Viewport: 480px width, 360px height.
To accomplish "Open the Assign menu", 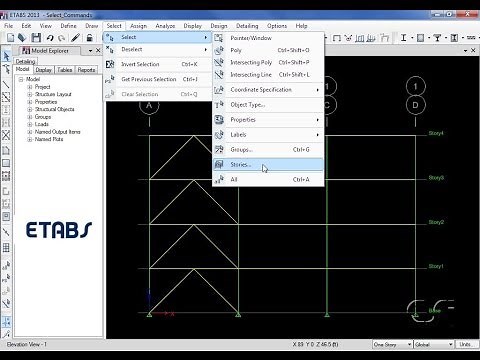I will (x=138, y=26).
